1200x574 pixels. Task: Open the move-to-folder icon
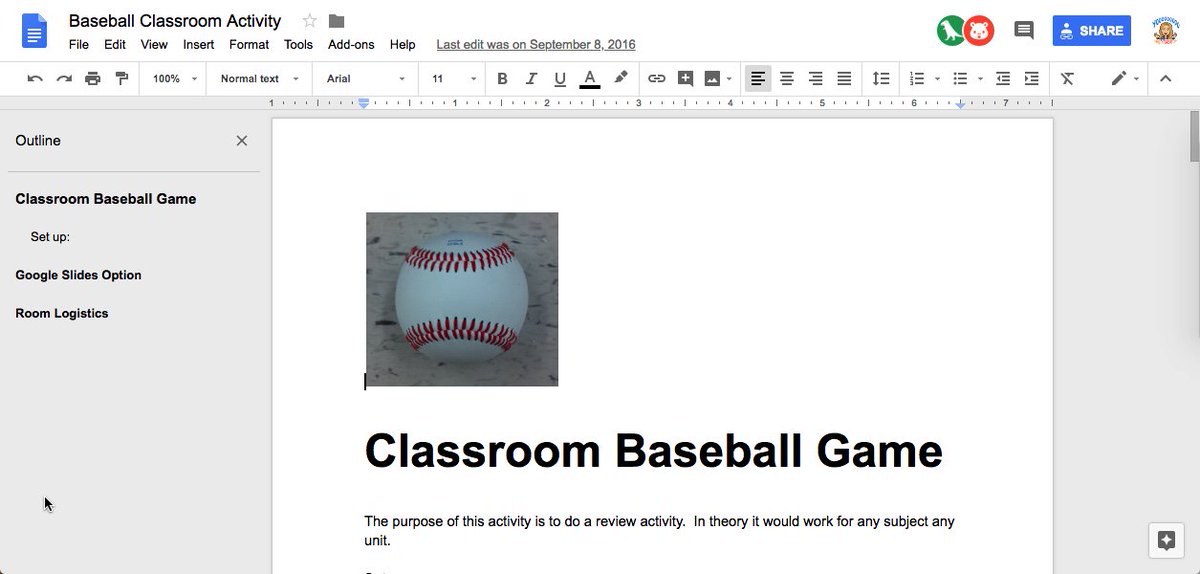coord(337,21)
